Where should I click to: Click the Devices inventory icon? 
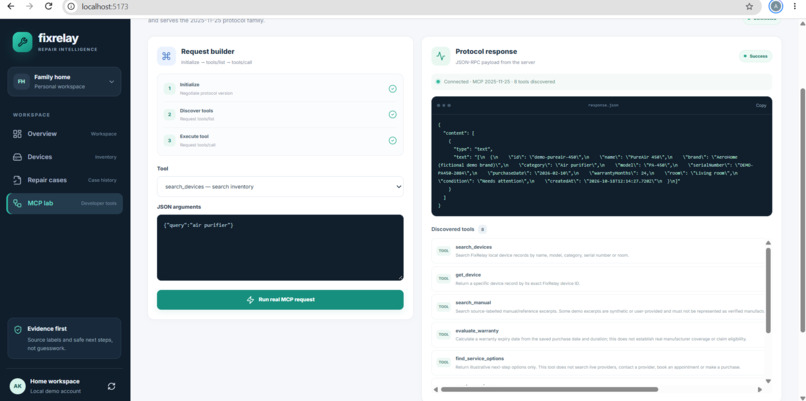(17, 157)
